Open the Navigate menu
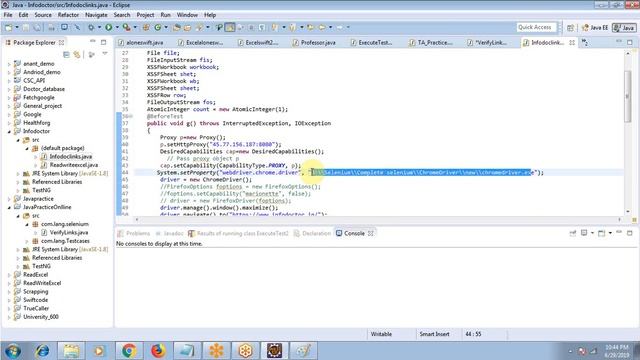The height and width of the screenshot is (360, 640). click(96, 15)
